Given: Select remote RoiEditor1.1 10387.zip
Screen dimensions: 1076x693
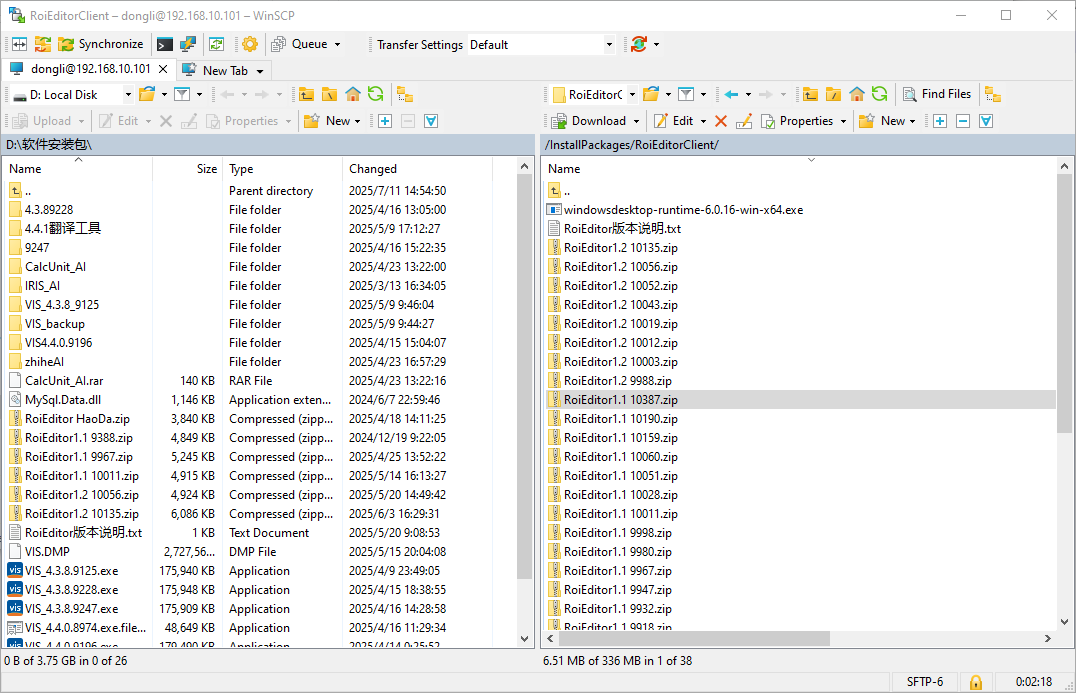Looking at the screenshot, I should pyautogui.click(x=620, y=400).
